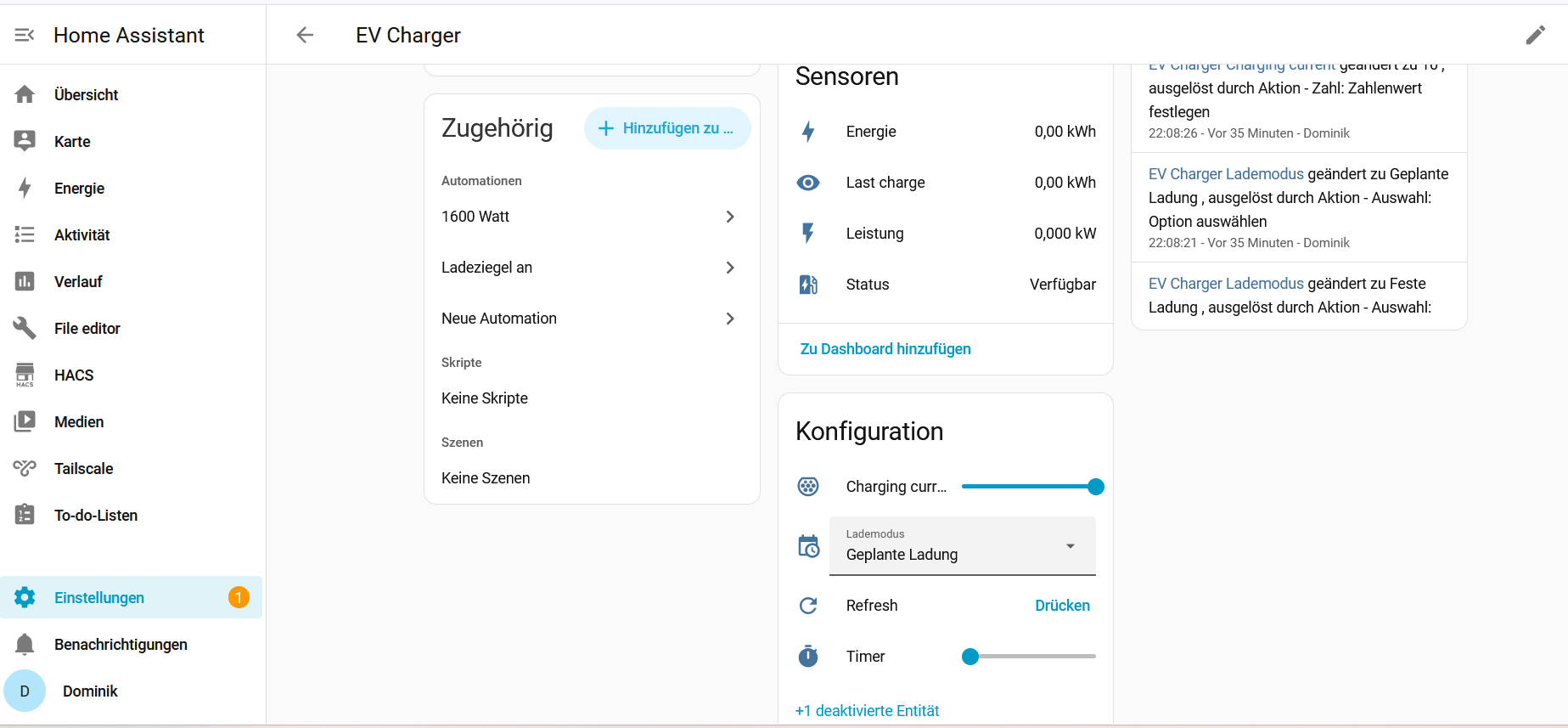The width and height of the screenshot is (1568, 728).
Task: Open the Neue Automation row
Action: point(592,319)
